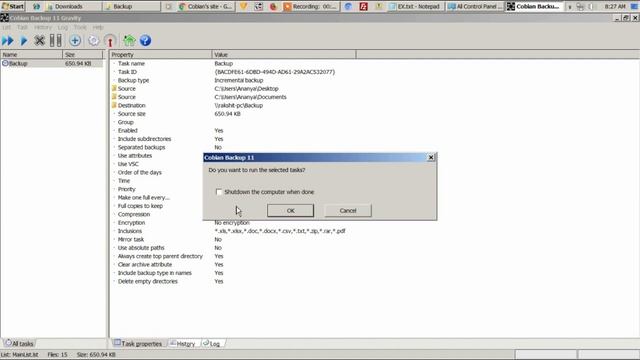Click the Cobian Backup title bar icon
This screenshot has height=360, width=640.
[x=4, y=18]
